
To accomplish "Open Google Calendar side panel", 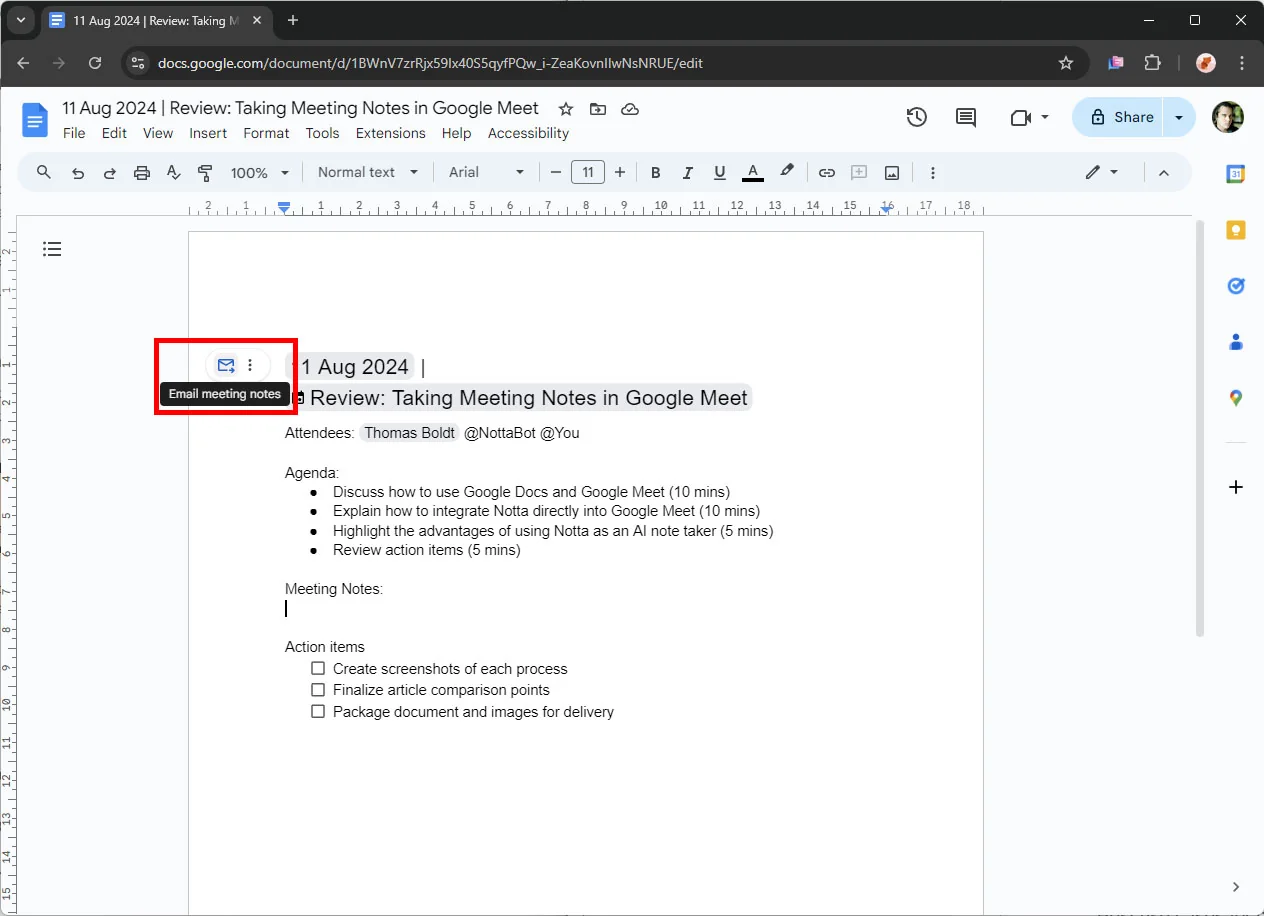I will [x=1236, y=174].
